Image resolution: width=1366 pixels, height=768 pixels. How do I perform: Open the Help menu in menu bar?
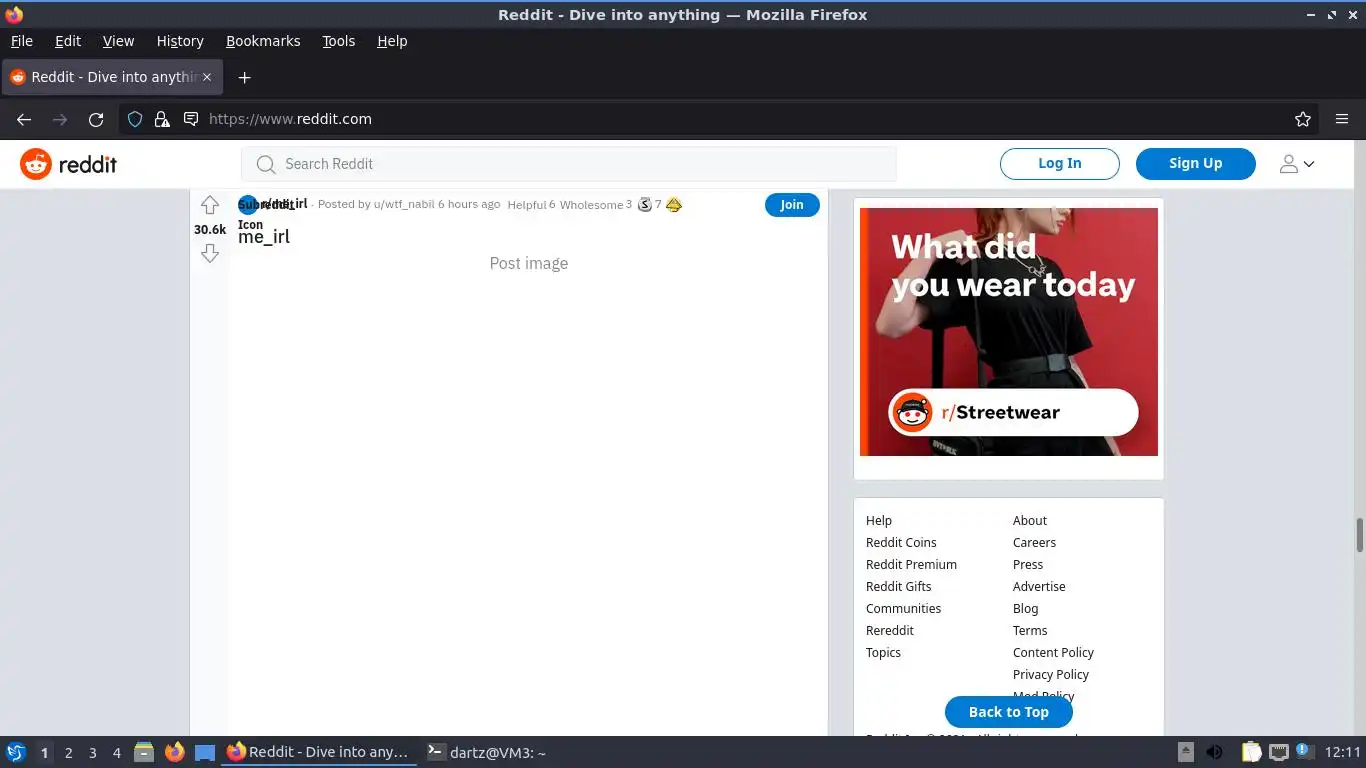(x=392, y=41)
